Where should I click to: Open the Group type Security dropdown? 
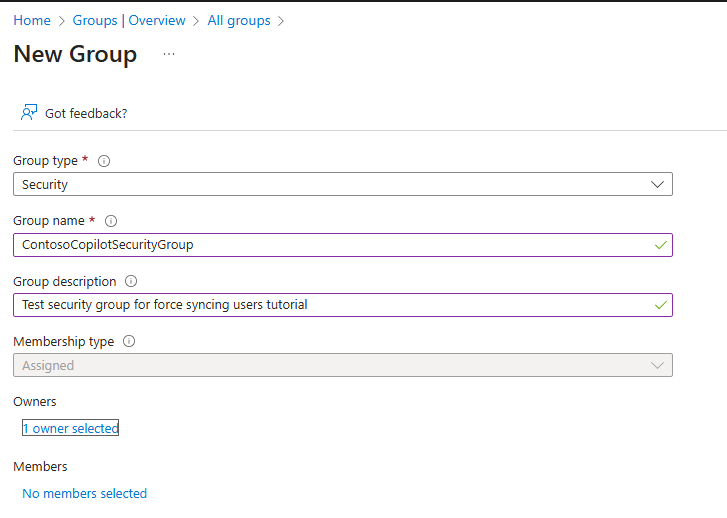pyautogui.click(x=330, y=184)
